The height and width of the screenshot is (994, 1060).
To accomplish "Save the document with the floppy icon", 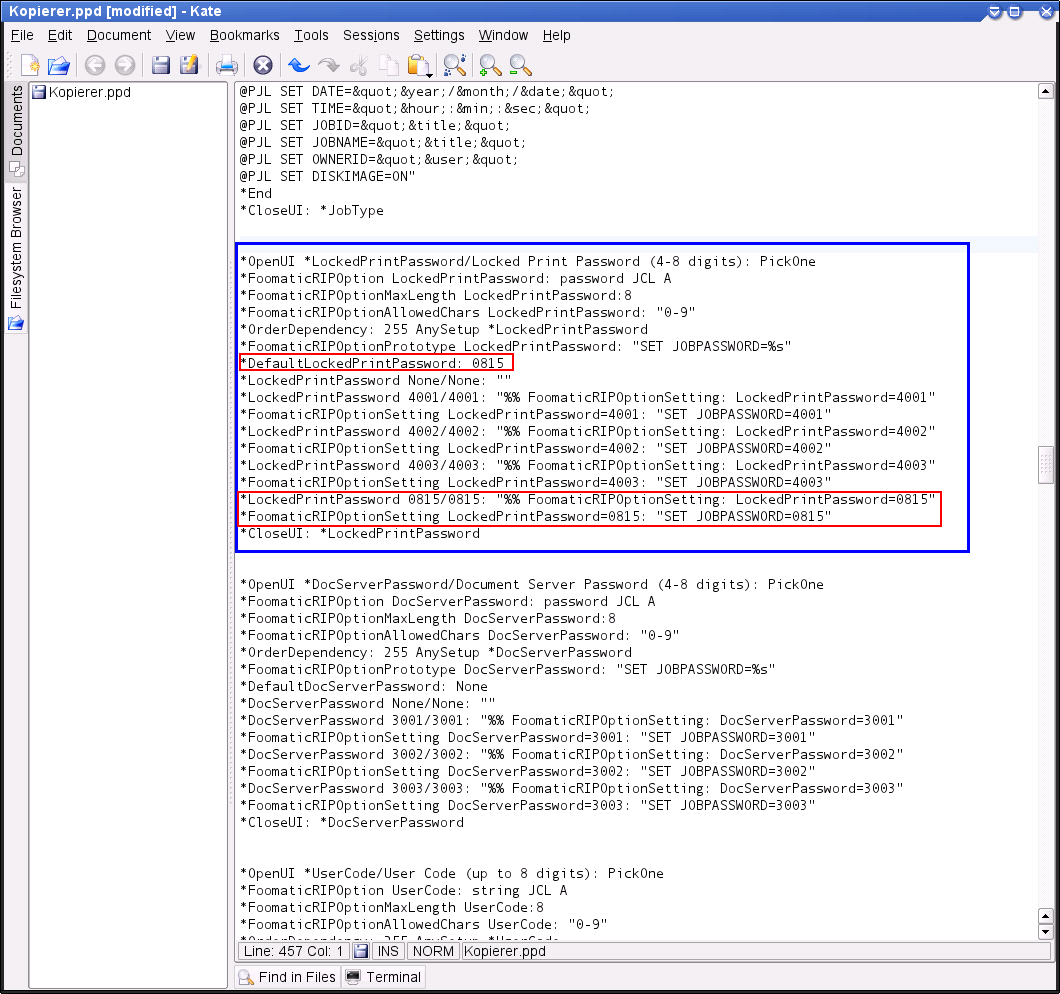I will click(160, 66).
